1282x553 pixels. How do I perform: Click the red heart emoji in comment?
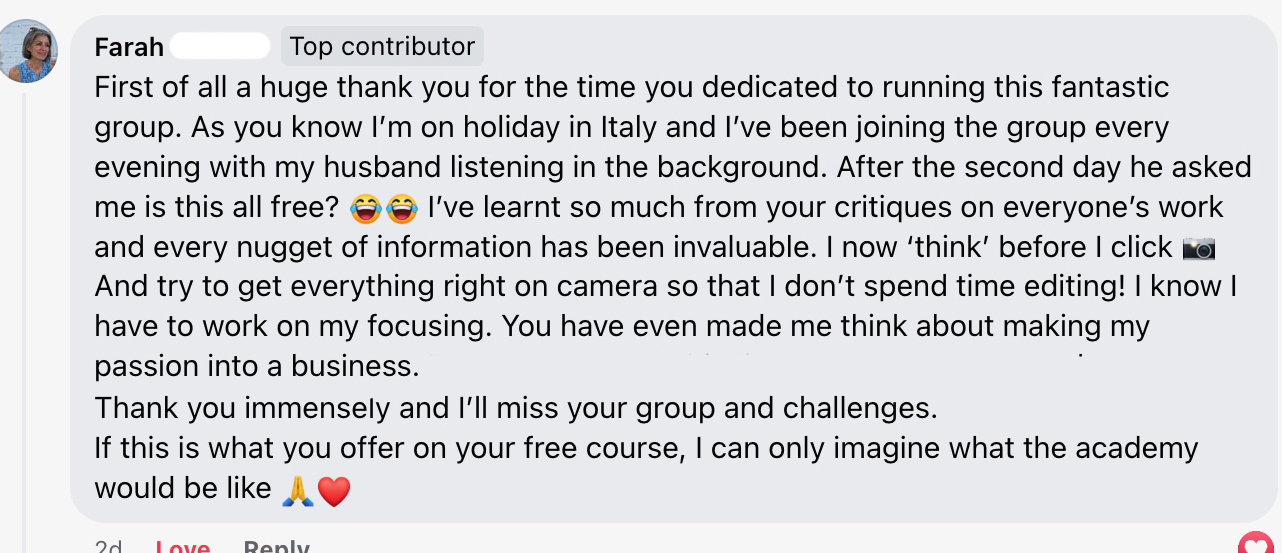tap(334, 490)
